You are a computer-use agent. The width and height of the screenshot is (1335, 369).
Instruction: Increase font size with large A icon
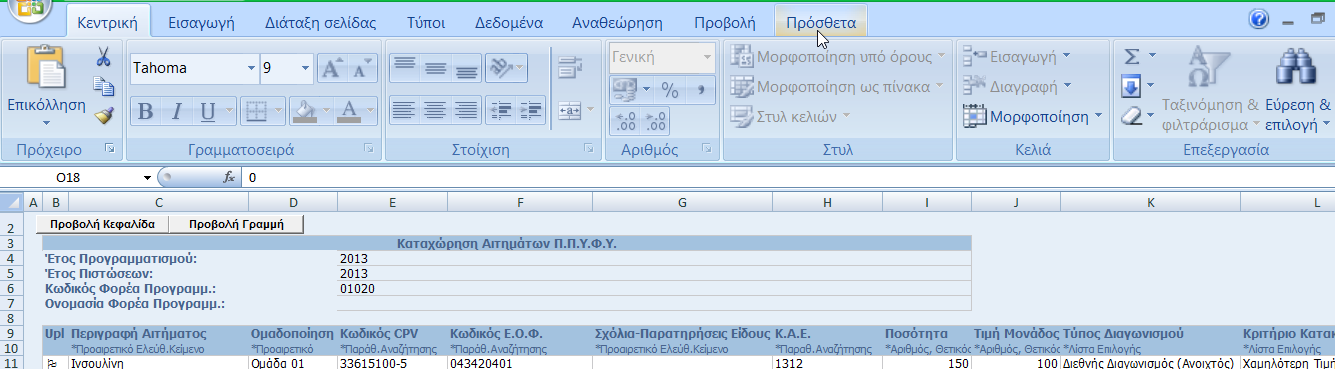[332, 68]
